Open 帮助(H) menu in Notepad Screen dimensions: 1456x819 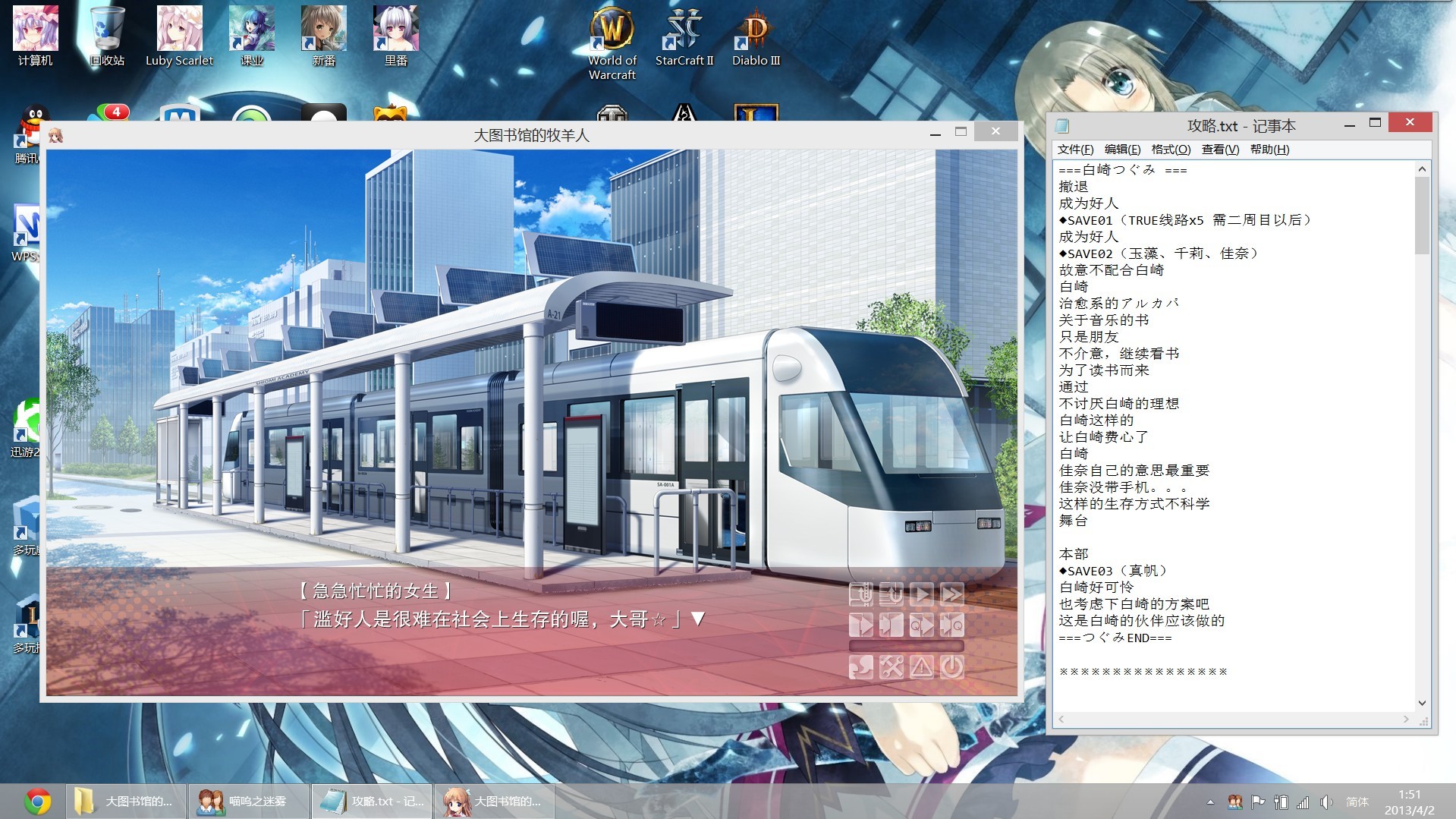pos(1269,150)
